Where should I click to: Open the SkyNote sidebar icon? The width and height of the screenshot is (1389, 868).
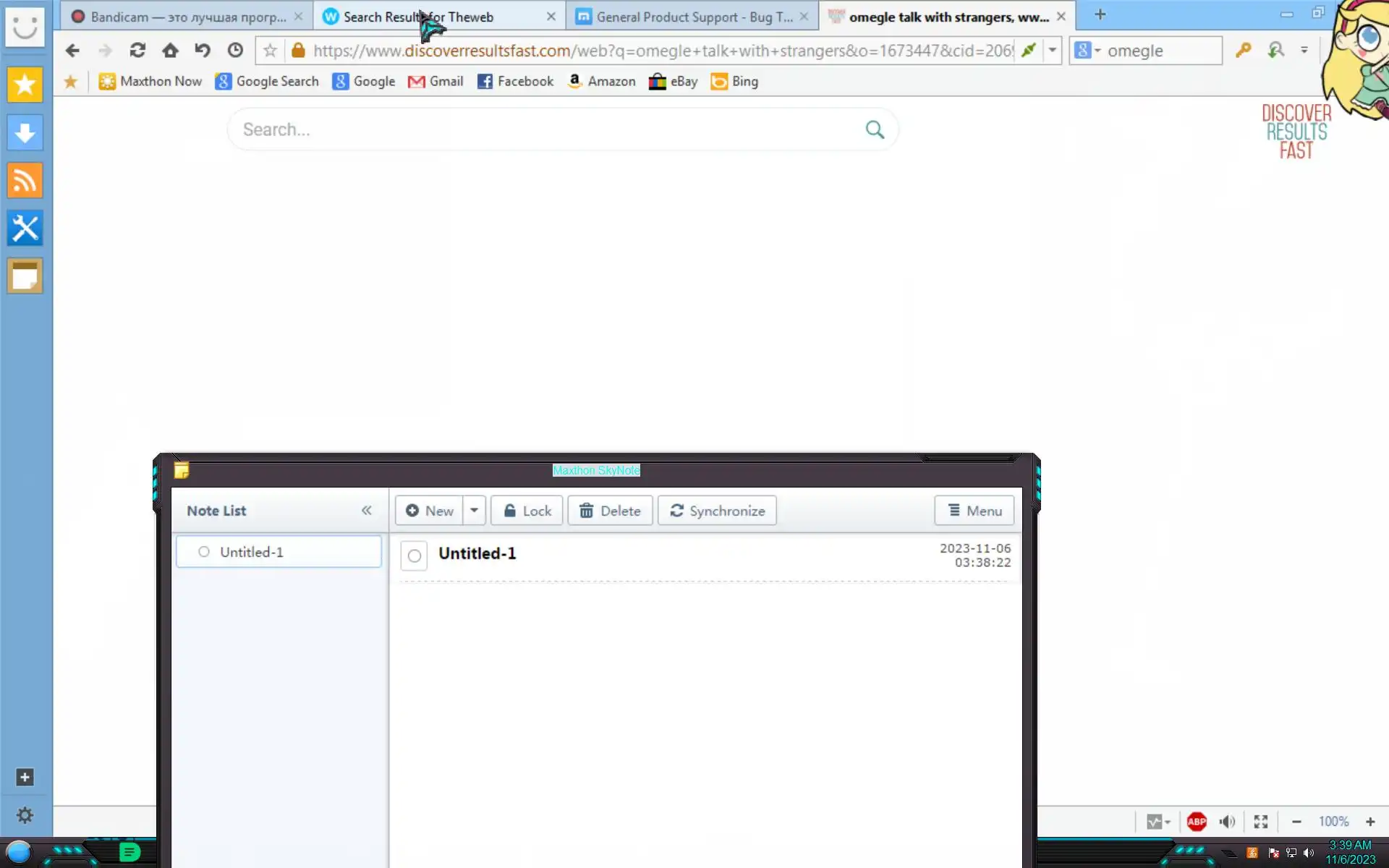25,276
